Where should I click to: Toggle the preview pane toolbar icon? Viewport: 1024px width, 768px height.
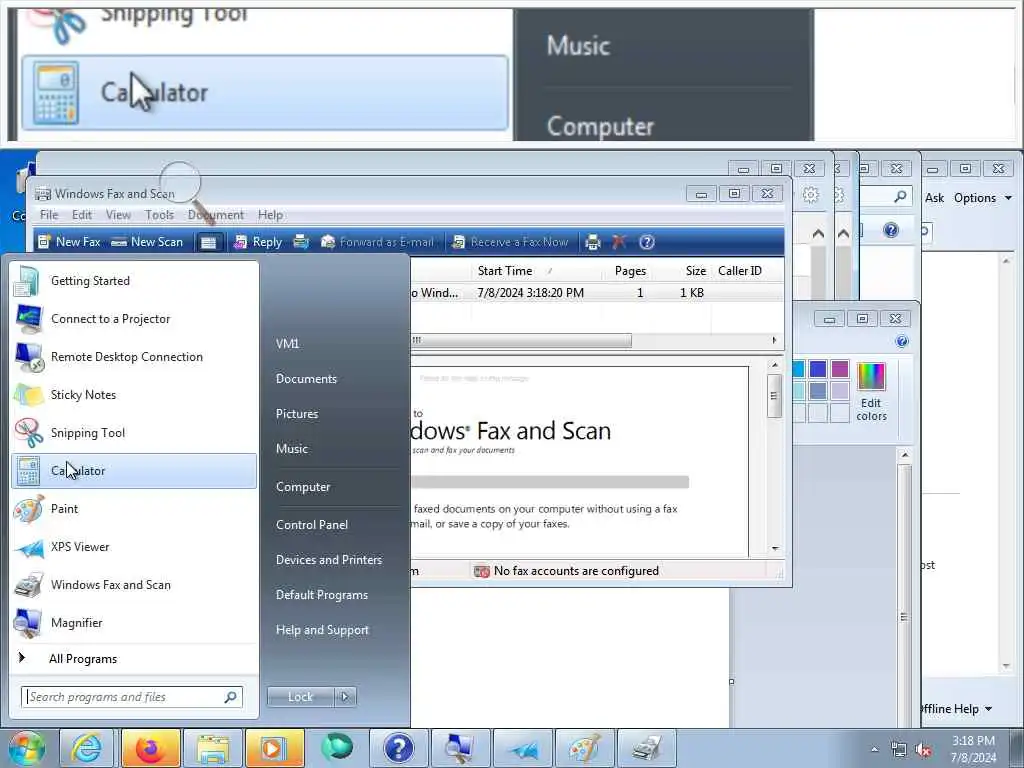[208, 243]
